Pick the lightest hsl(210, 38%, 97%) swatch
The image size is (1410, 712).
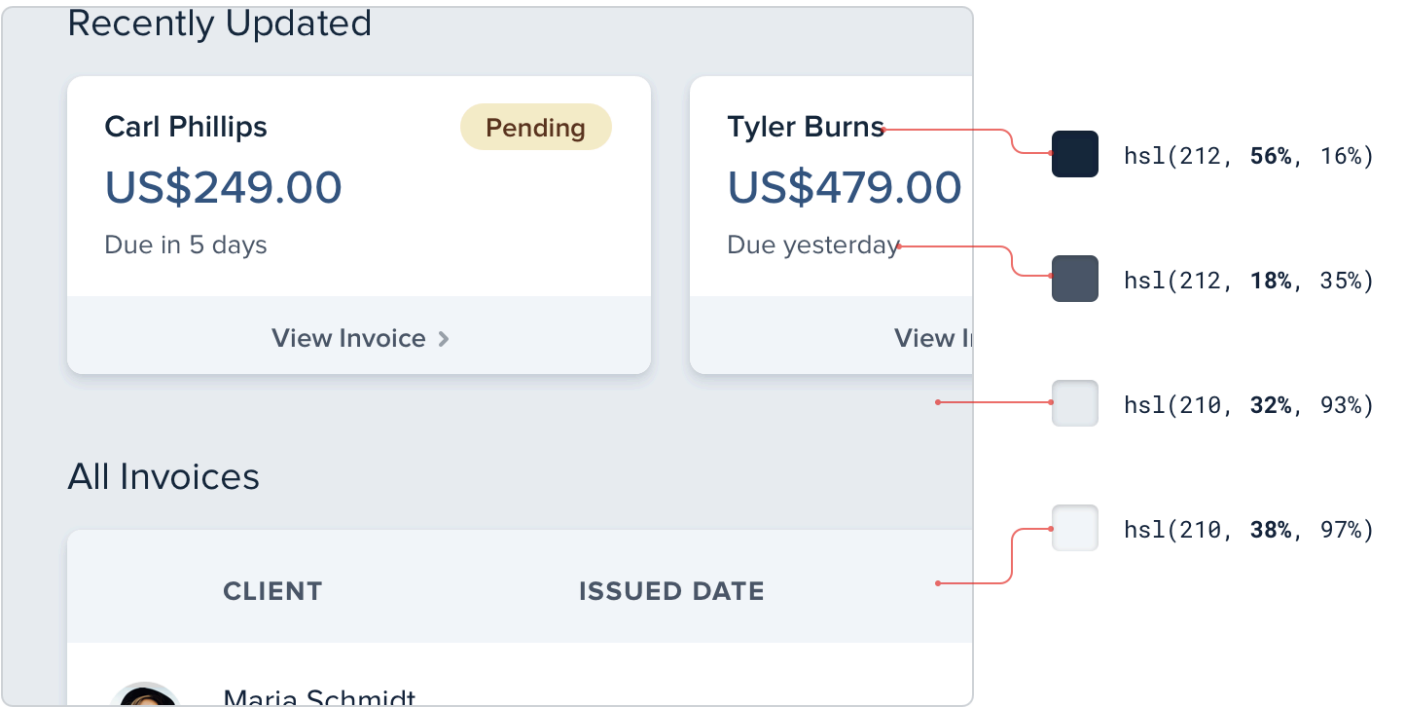coord(1075,528)
